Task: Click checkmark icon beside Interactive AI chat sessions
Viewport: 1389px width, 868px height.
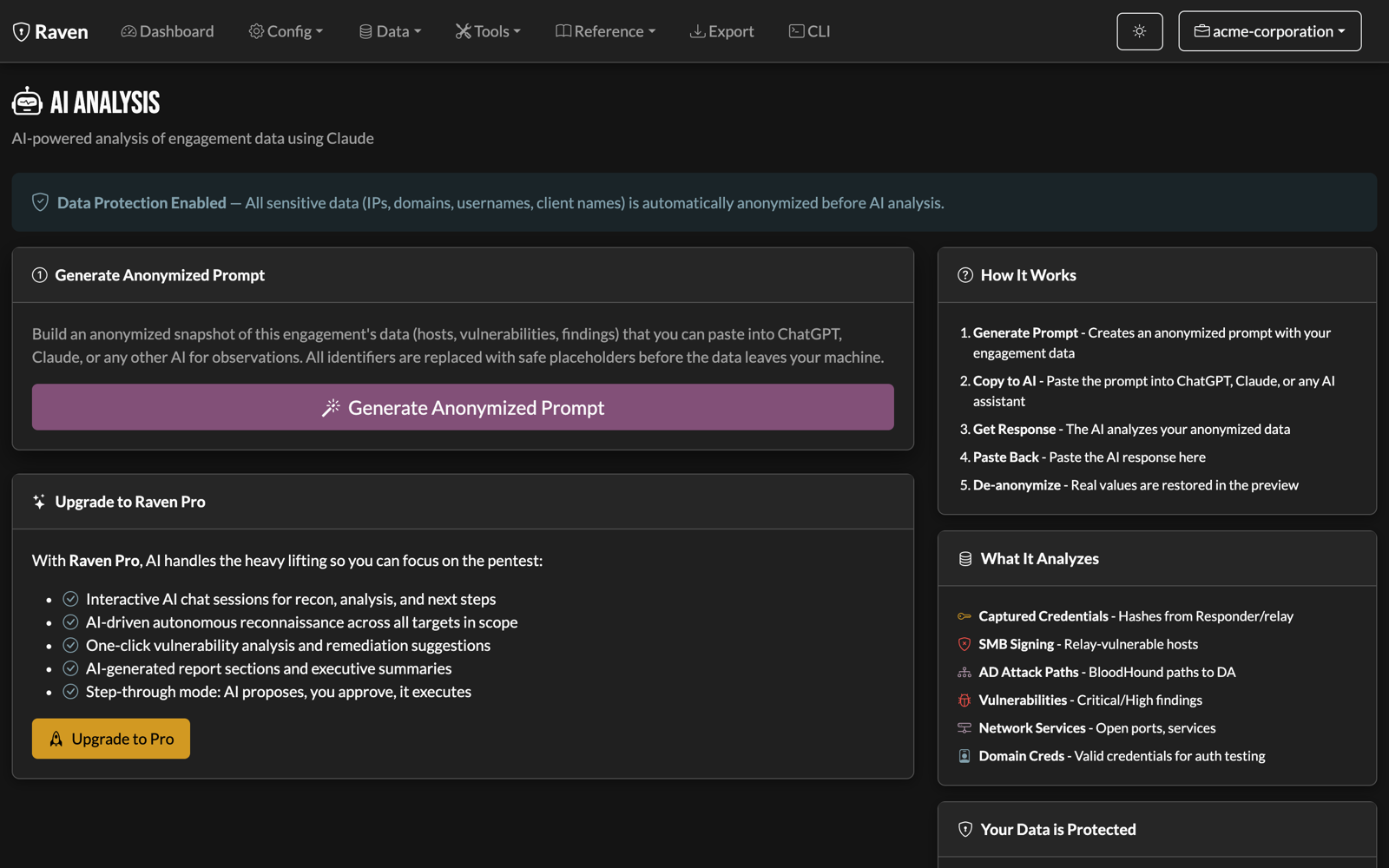Action: [x=71, y=599]
